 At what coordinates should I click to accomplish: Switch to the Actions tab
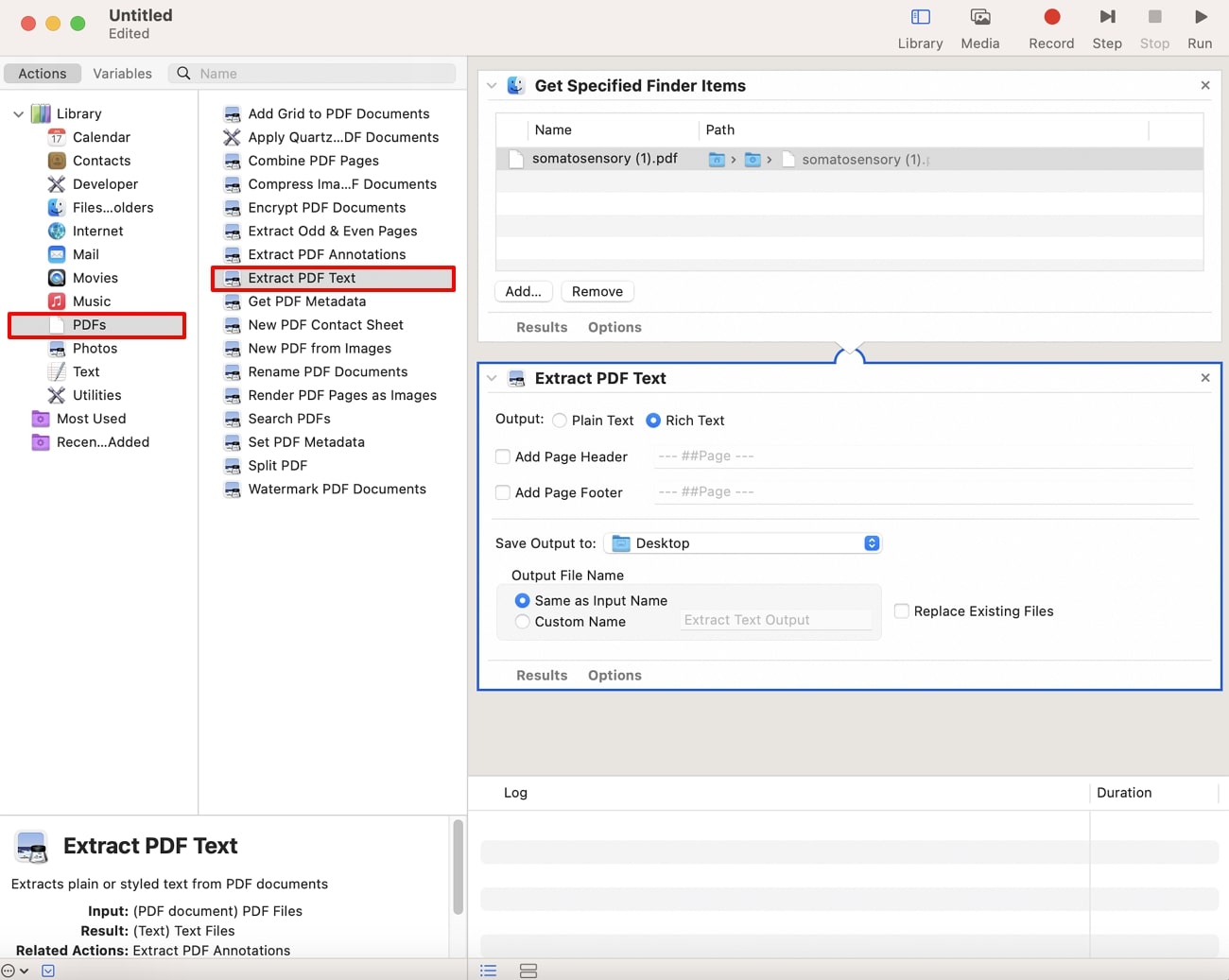pyautogui.click(x=43, y=74)
